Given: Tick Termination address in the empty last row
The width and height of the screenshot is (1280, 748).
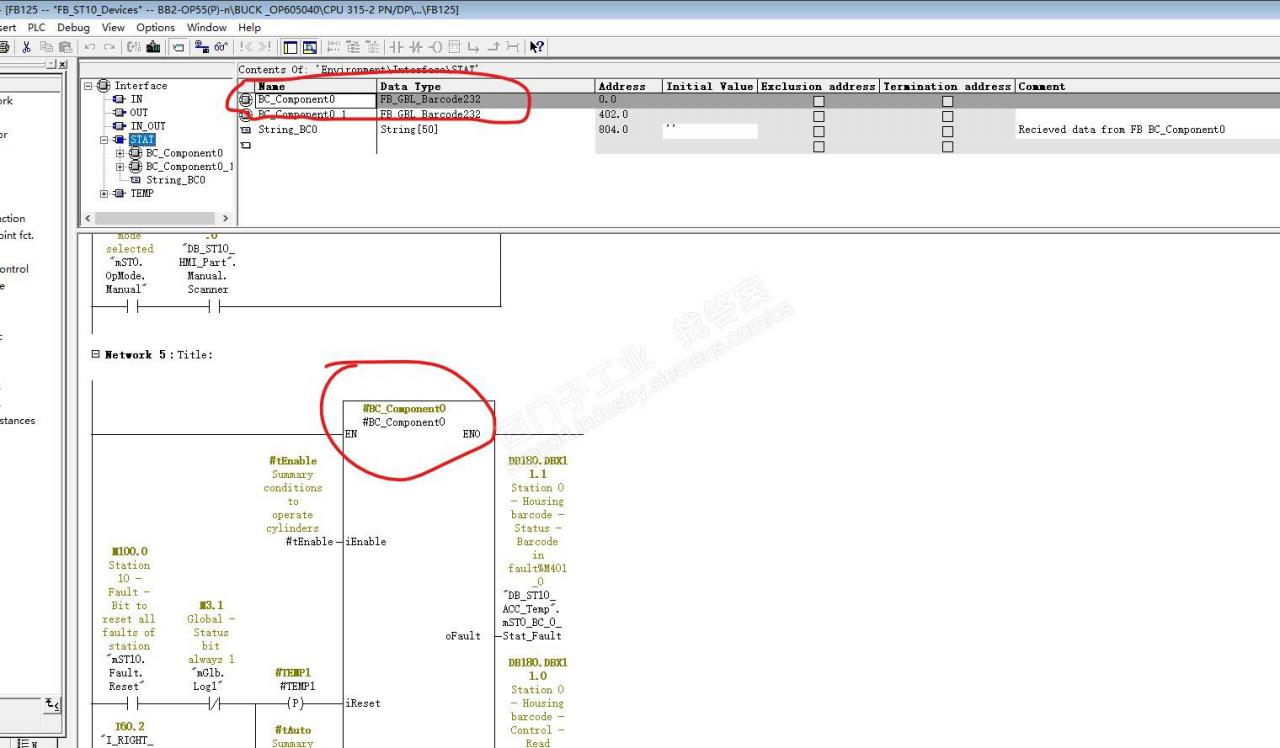Looking at the screenshot, I should [x=947, y=146].
